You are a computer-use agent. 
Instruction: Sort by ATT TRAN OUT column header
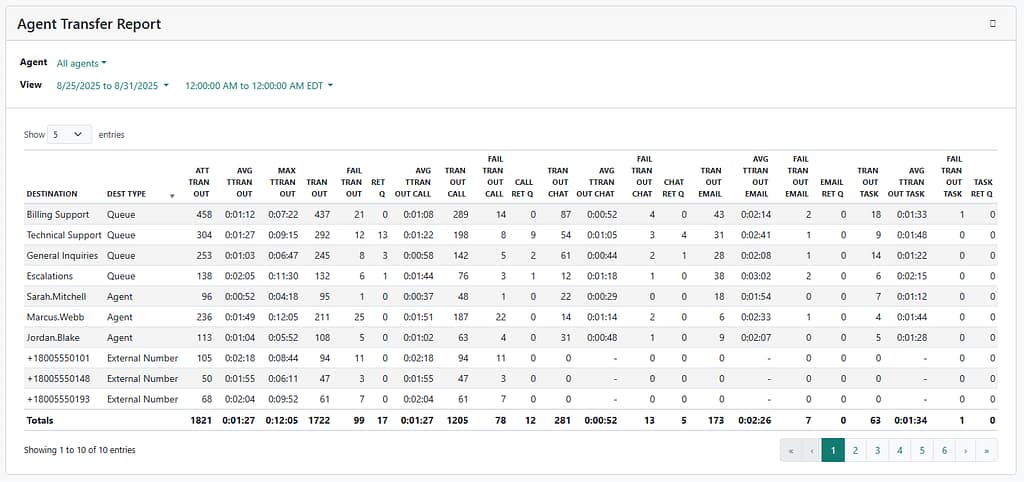pos(199,182)
